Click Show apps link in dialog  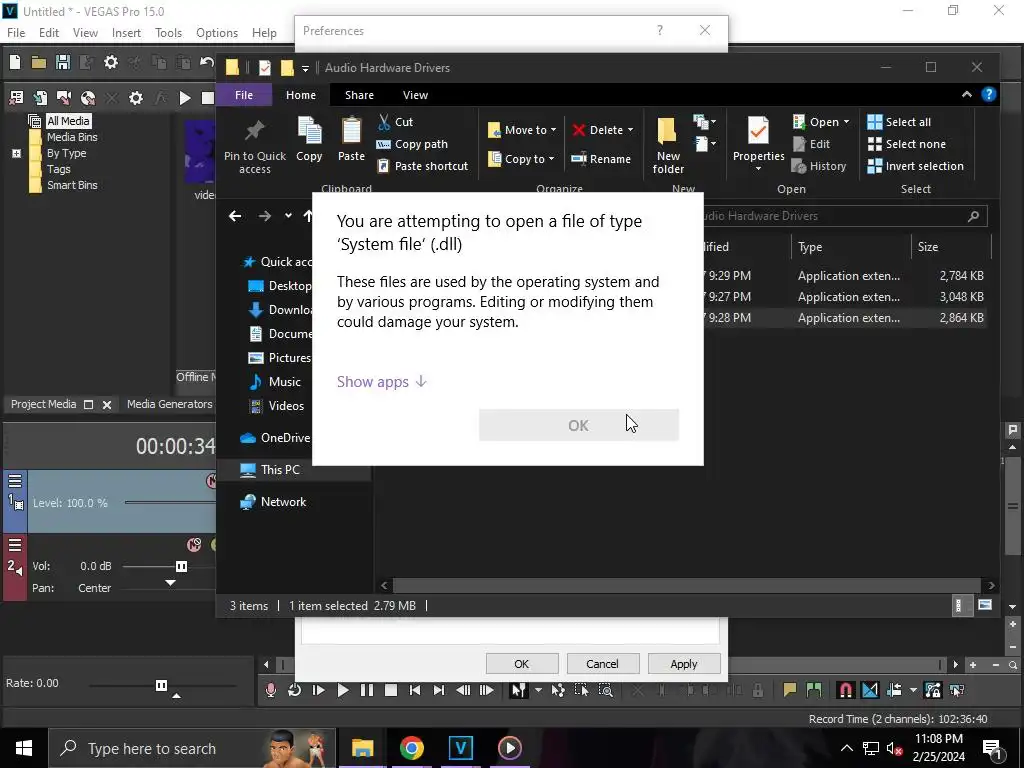381,381
